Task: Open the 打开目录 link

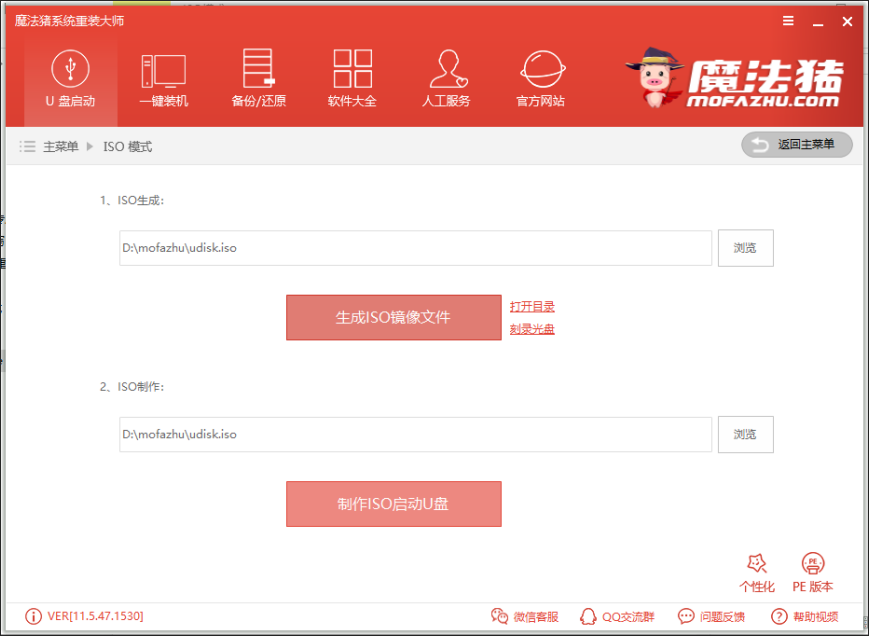Action: pos(532,306)
